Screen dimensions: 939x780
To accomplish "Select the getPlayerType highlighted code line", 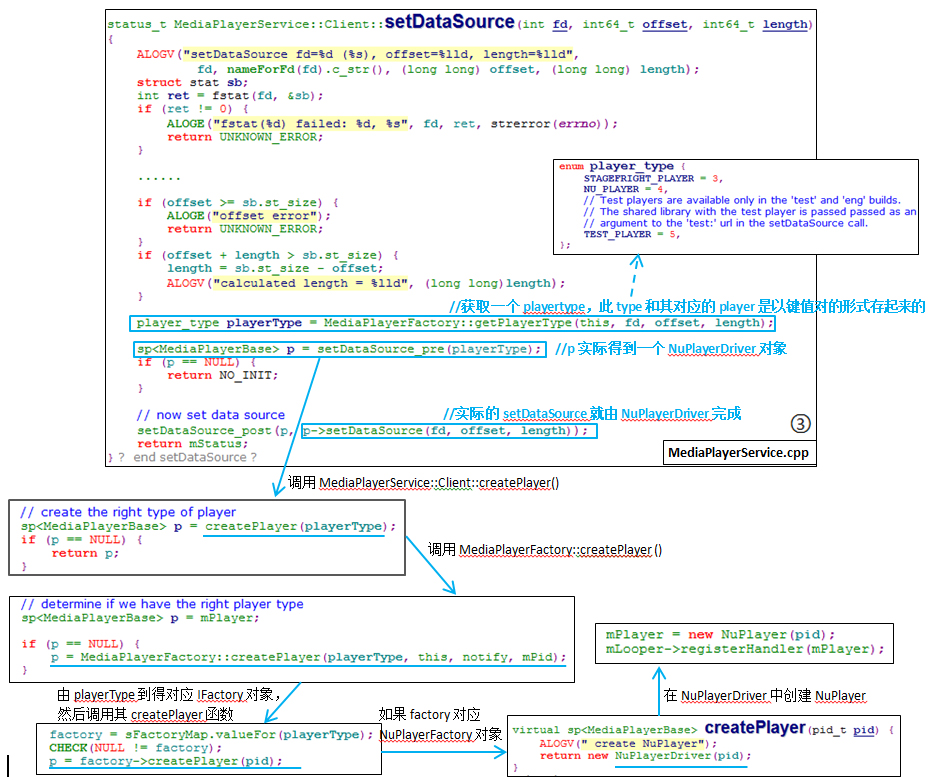I will [x=452, y=324].
